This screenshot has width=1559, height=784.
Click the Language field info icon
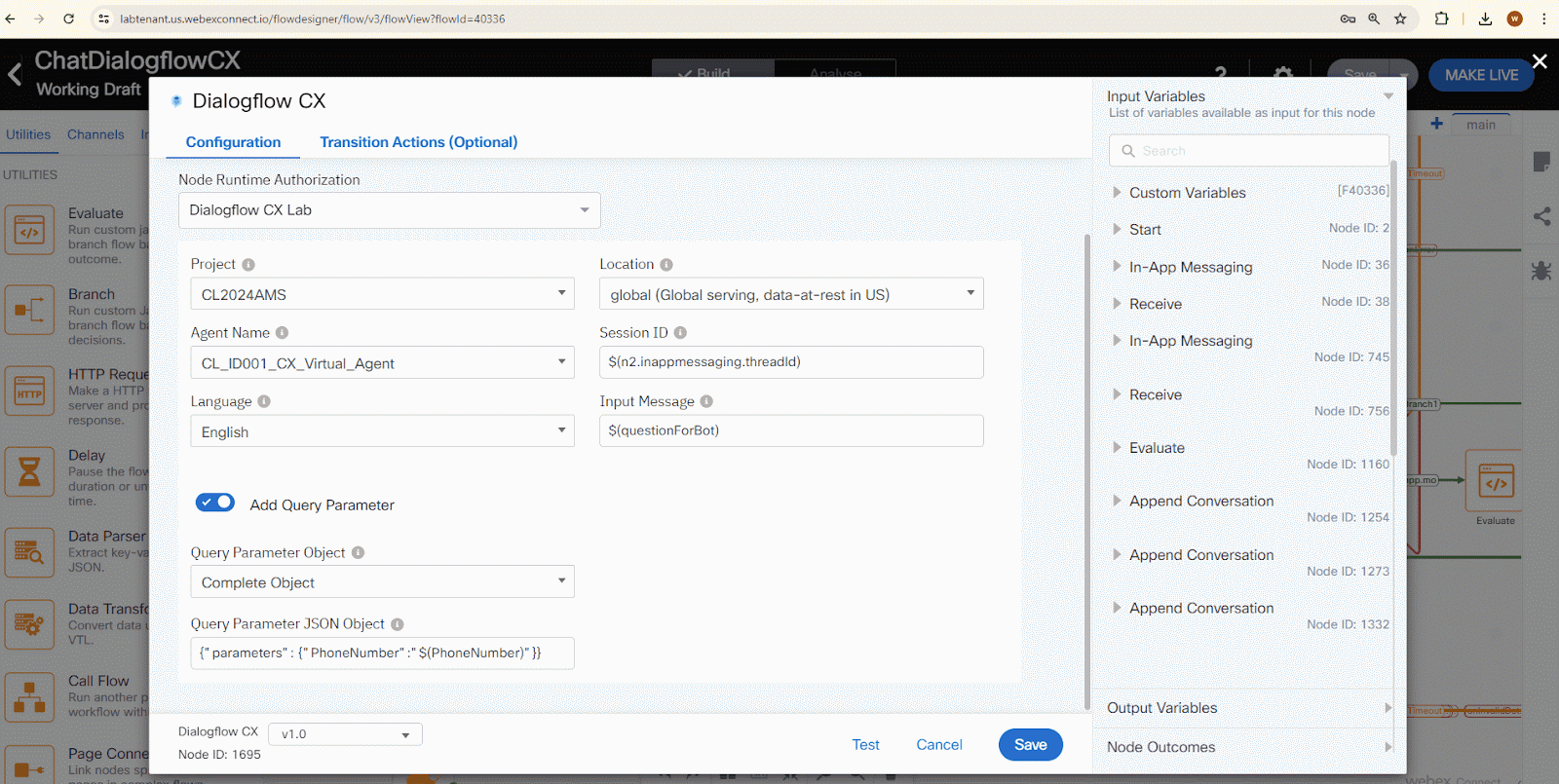point(264,401)
